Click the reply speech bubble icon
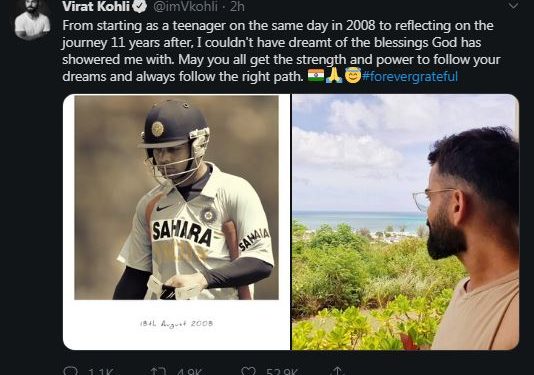Image resolution: width=534 pixels, height=375 pixels. click(x=71, y=371)
